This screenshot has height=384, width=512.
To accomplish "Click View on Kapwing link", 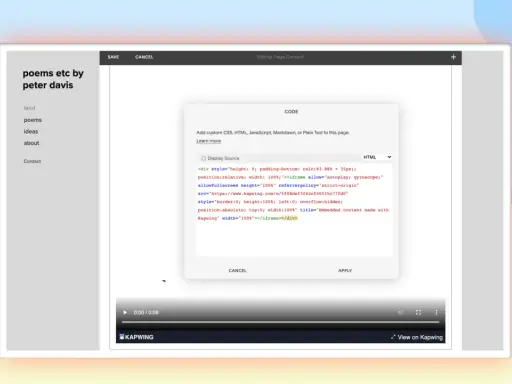I will point(417,337).
